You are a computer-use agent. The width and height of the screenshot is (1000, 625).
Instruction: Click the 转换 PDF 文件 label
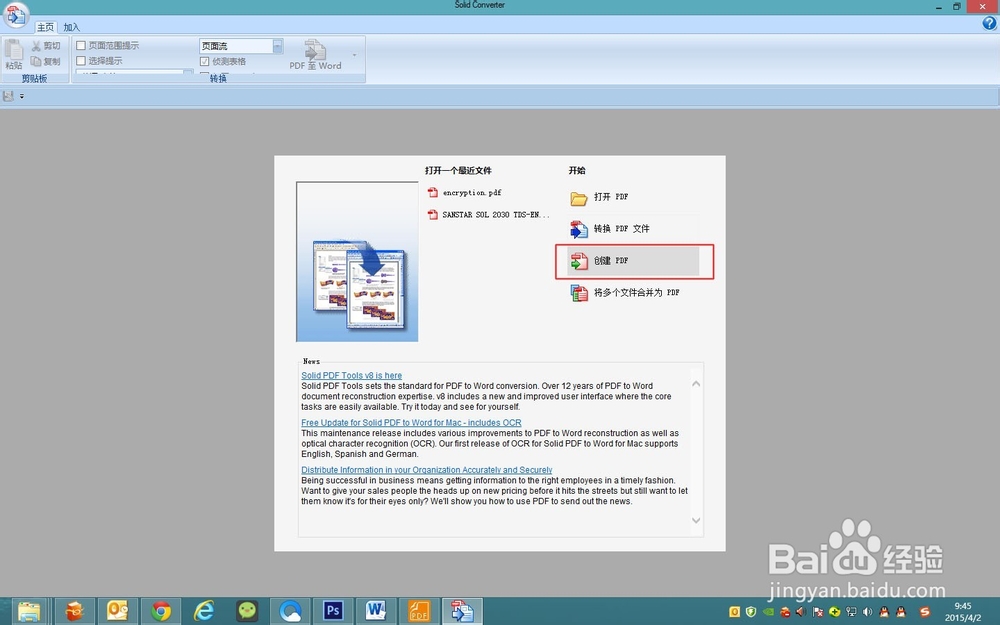coord(622,228)
